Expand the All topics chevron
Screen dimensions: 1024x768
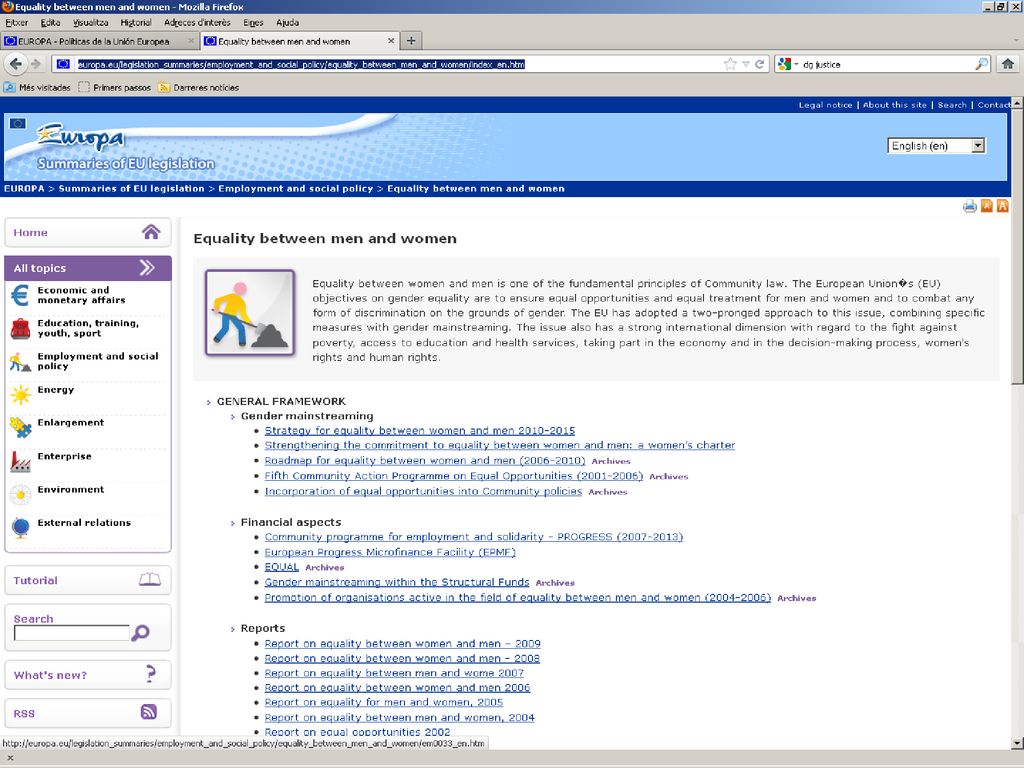pos(147,267)
